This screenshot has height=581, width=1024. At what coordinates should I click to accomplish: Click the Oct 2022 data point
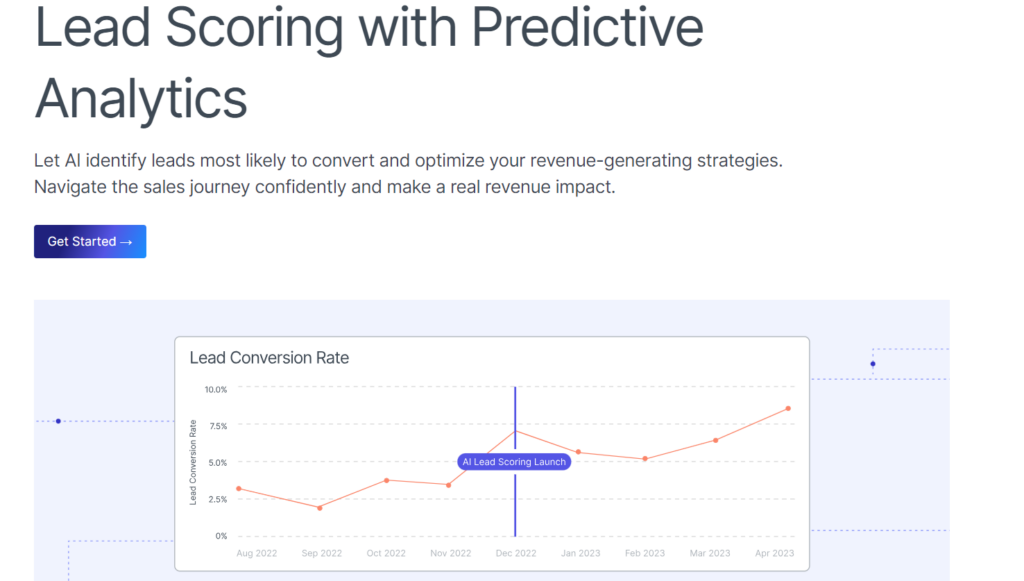pyautogui.click(x=387, y=480)
